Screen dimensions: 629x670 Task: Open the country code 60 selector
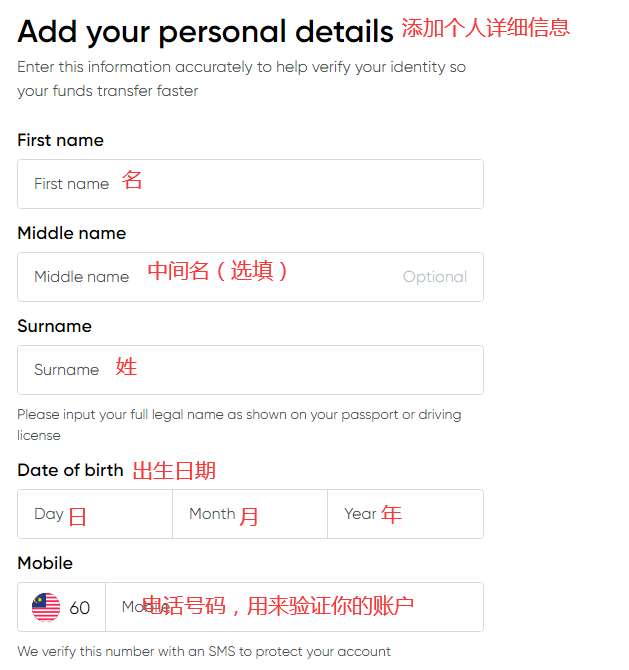click(x=79, y=608)
